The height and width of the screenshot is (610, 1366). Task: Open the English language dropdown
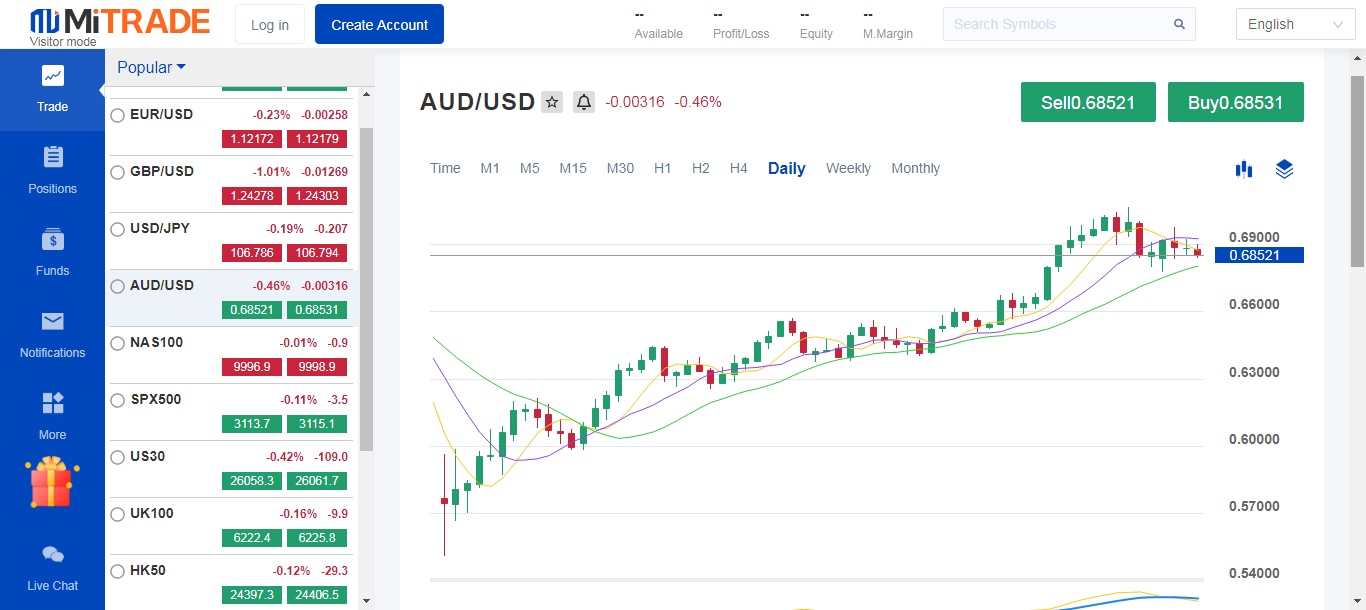(1295, 25)
